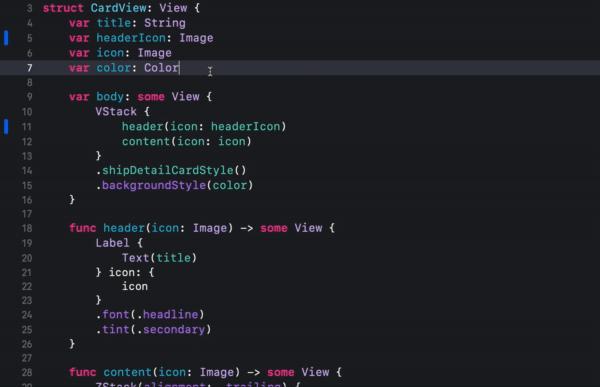The image size is (600, 387).
Task: Click the 'some' keyword on line 9
Action: coord(151,96)
